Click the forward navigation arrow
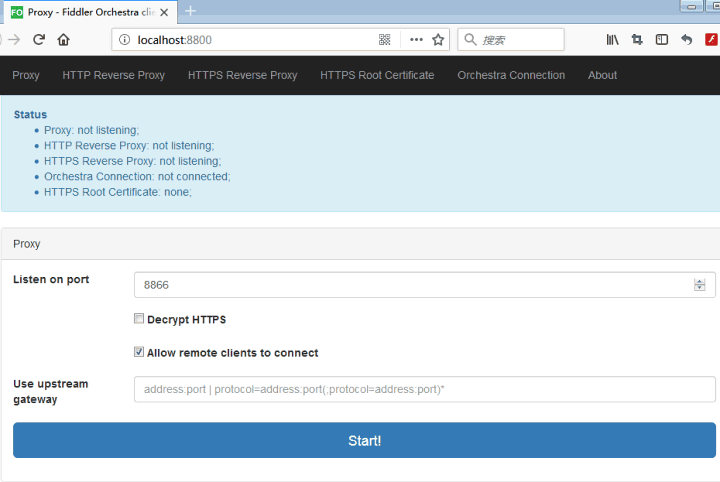This screenshot has width=720, height=482. 14,39
